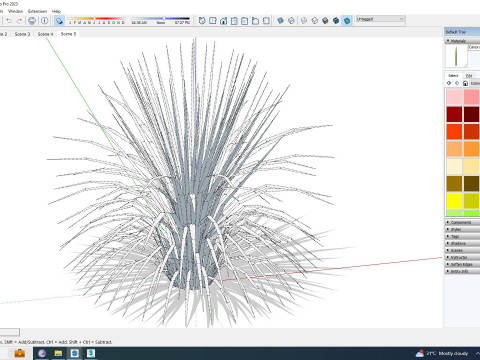Click the active SketchUp taskbar icon
The image size is (480, 360).
coord(75,353)
